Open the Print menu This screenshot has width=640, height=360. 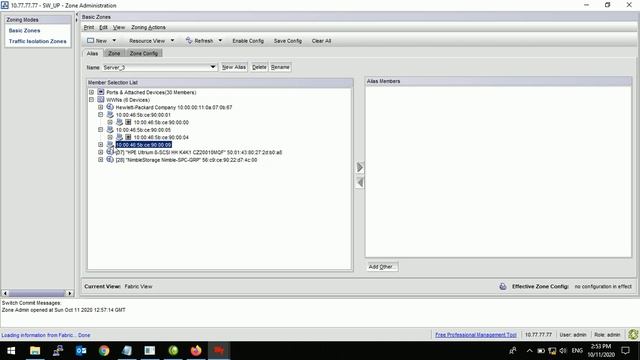point(89,27)
